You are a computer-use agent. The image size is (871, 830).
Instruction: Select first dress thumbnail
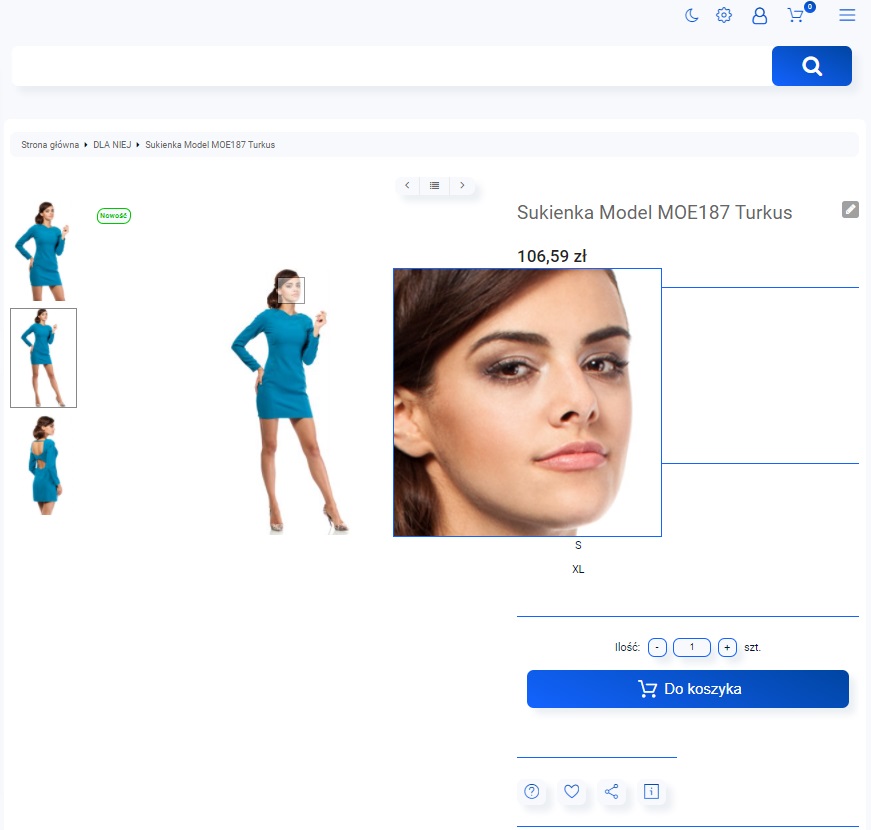tap(43, 251)
